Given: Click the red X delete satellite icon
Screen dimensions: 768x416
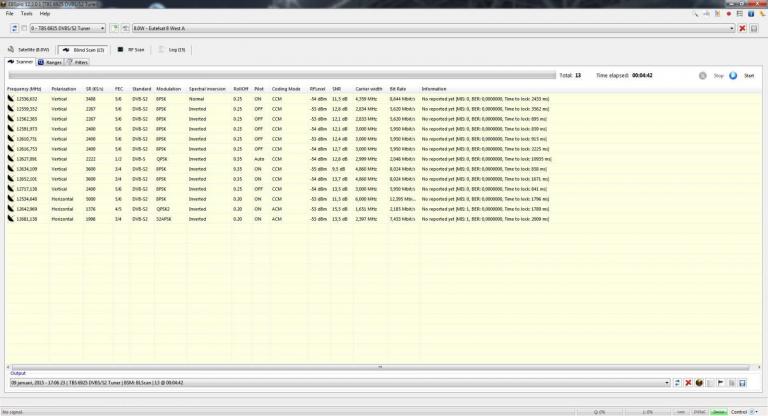Looking at the screenshot, I should 742,28.
